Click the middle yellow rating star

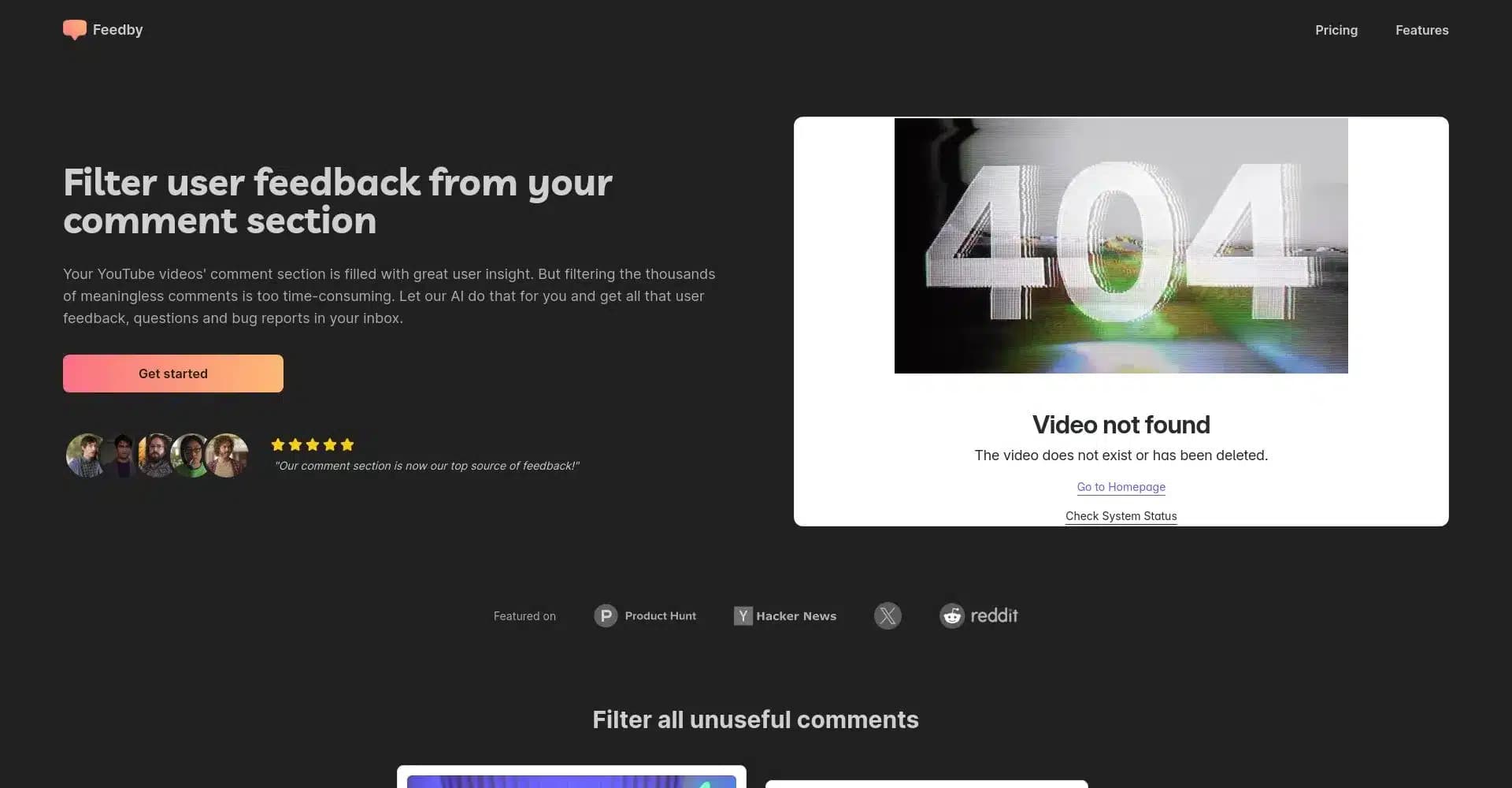[313, 444]
